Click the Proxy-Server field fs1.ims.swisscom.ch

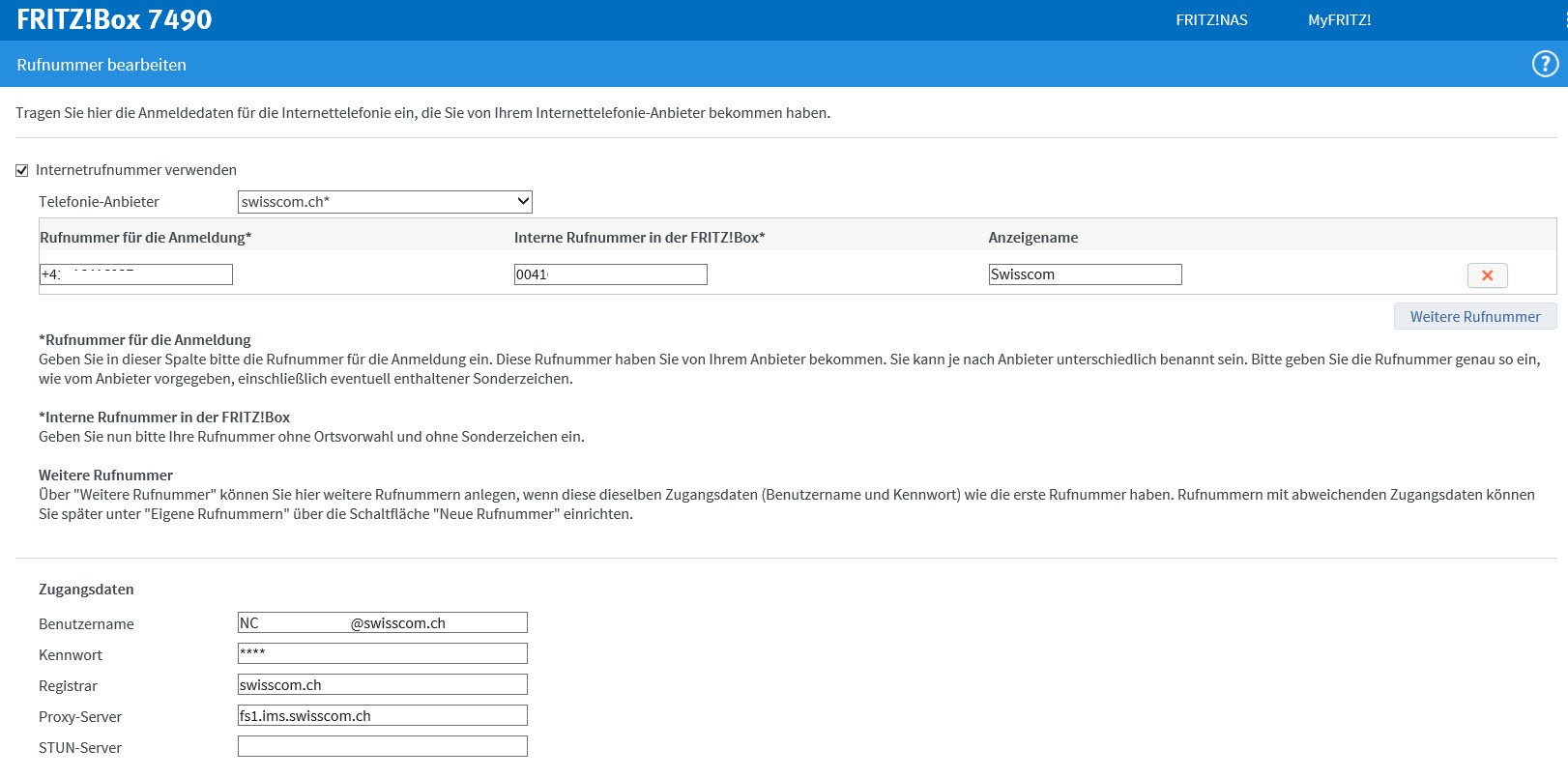[x=382, y=716]
